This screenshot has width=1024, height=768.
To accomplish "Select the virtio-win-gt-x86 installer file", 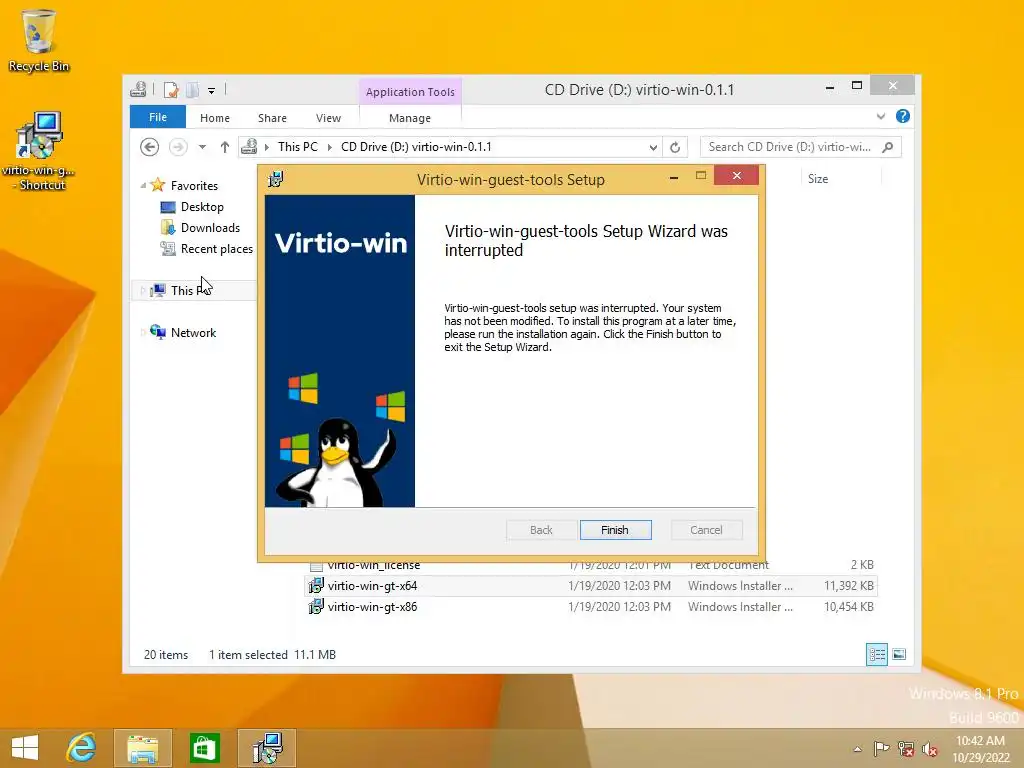I will click(591, 607).
